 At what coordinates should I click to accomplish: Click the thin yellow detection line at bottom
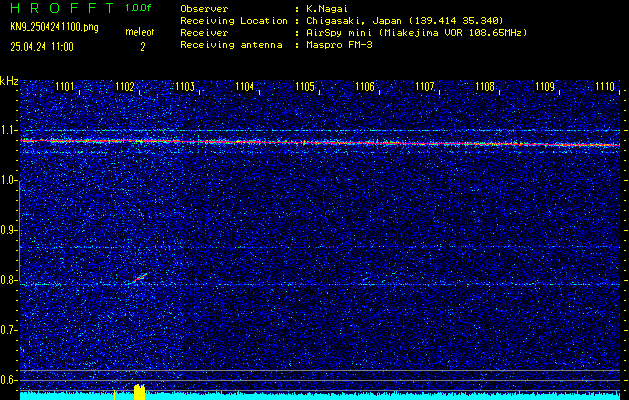click(x=114, y=395)
